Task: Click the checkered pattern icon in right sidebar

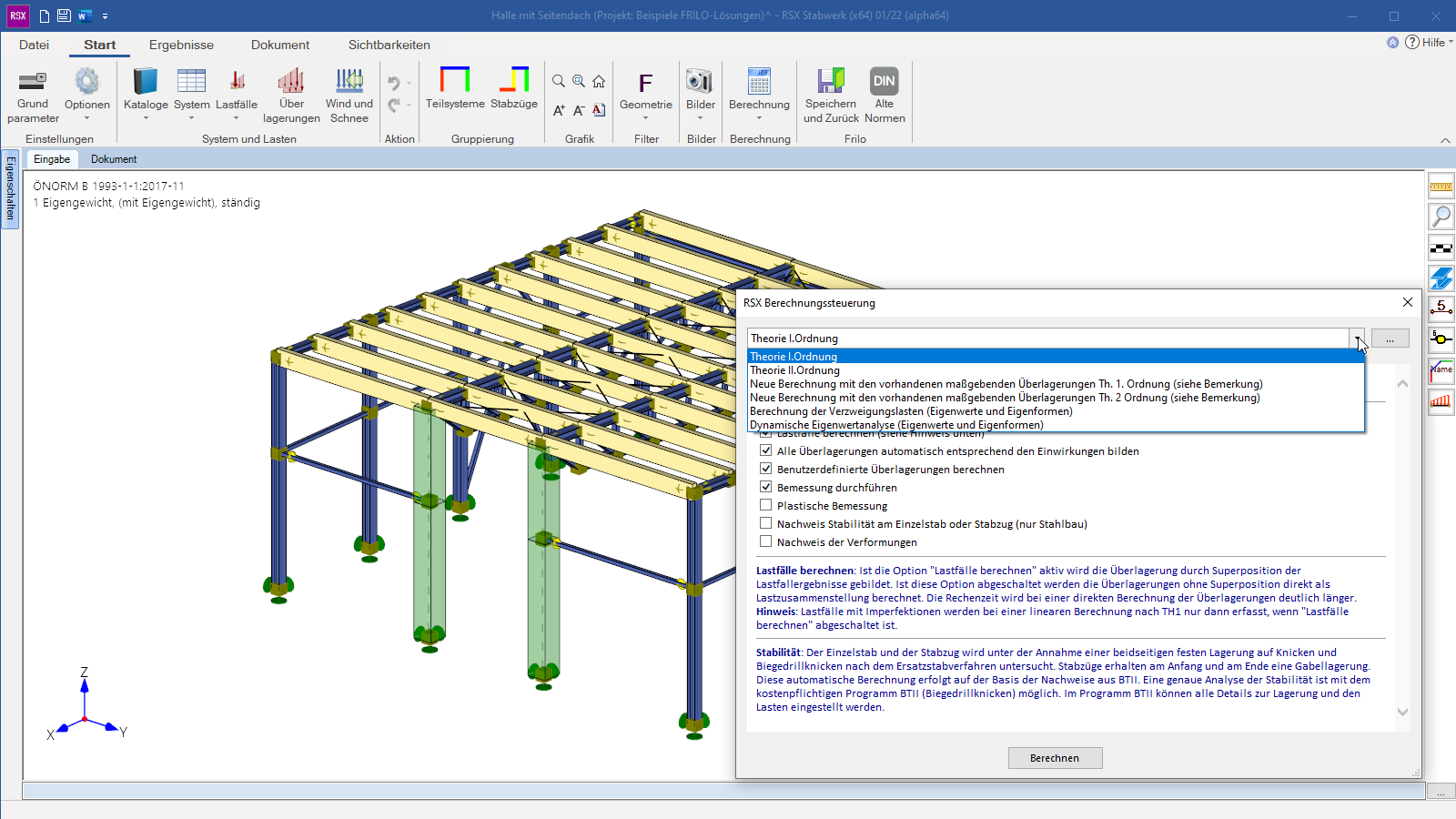Action: (1441, 248)
